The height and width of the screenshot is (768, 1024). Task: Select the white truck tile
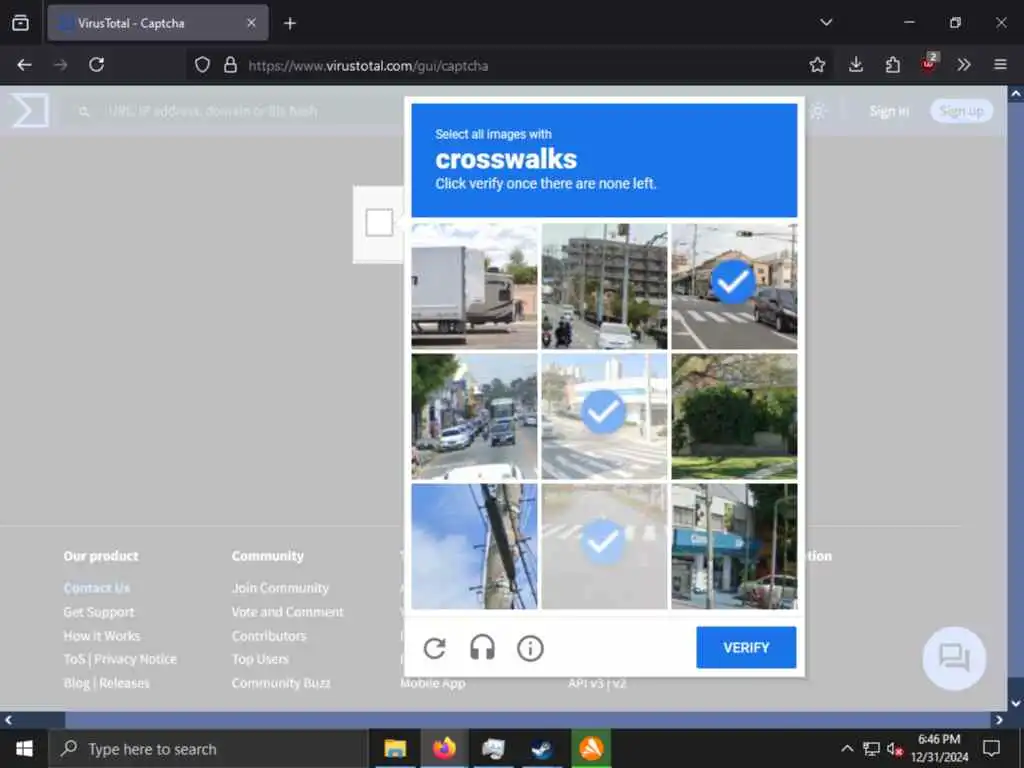474,286
